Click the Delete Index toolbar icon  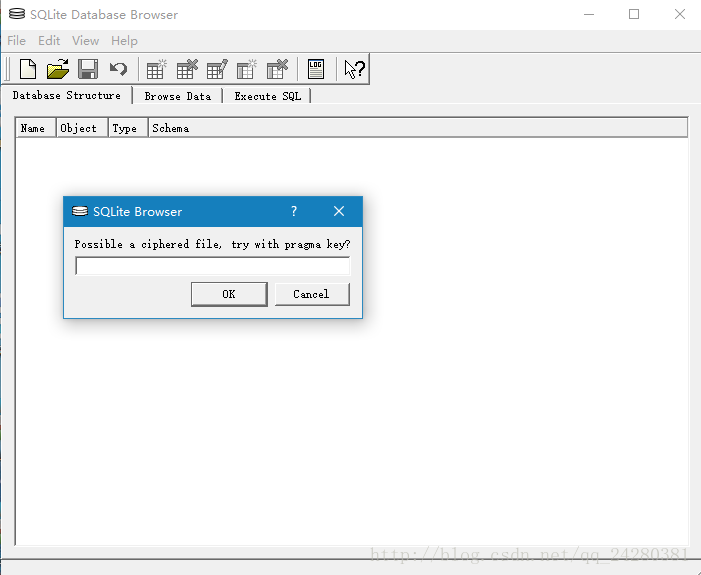coord(277,69)
